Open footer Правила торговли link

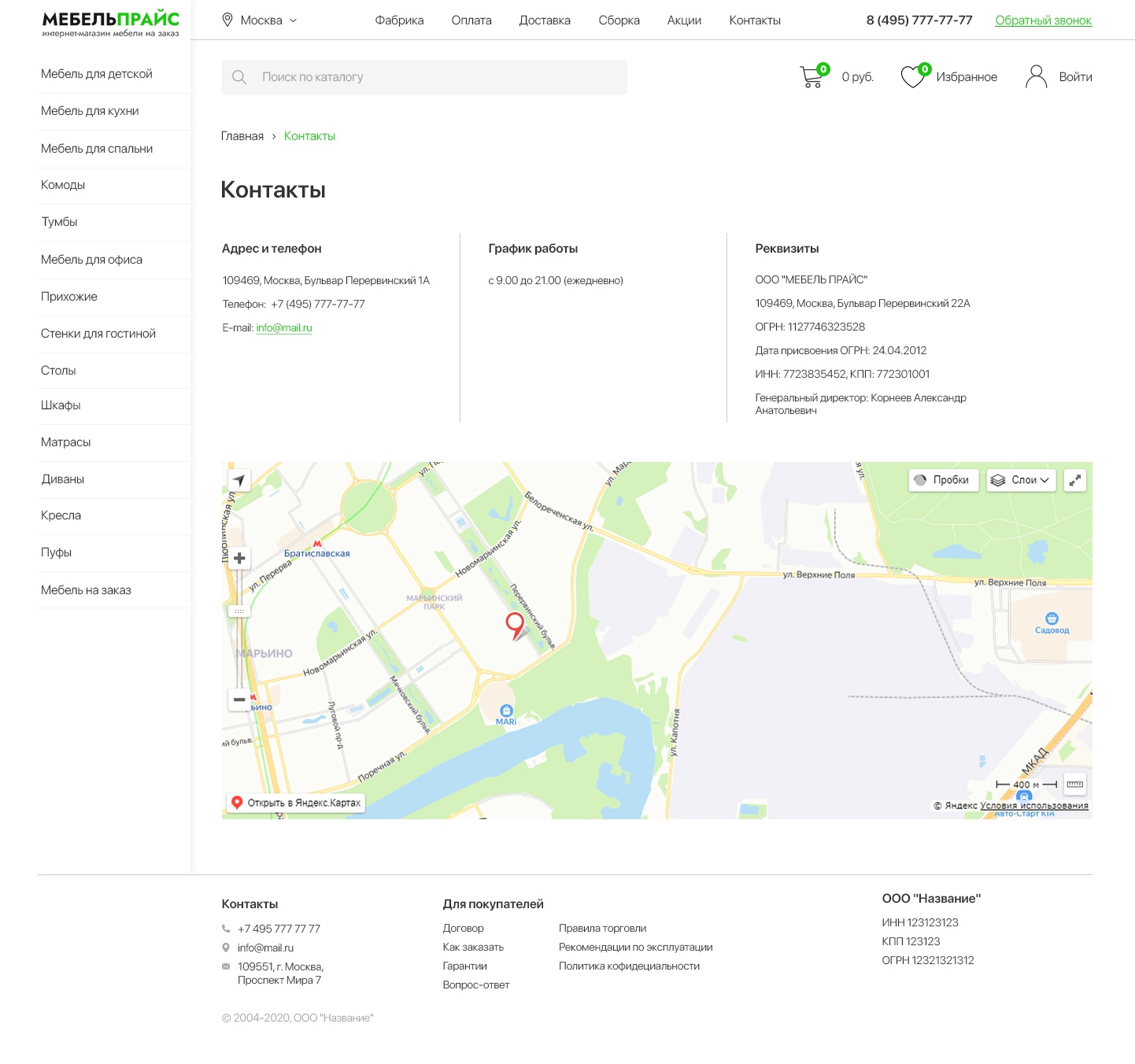[602, 929]
